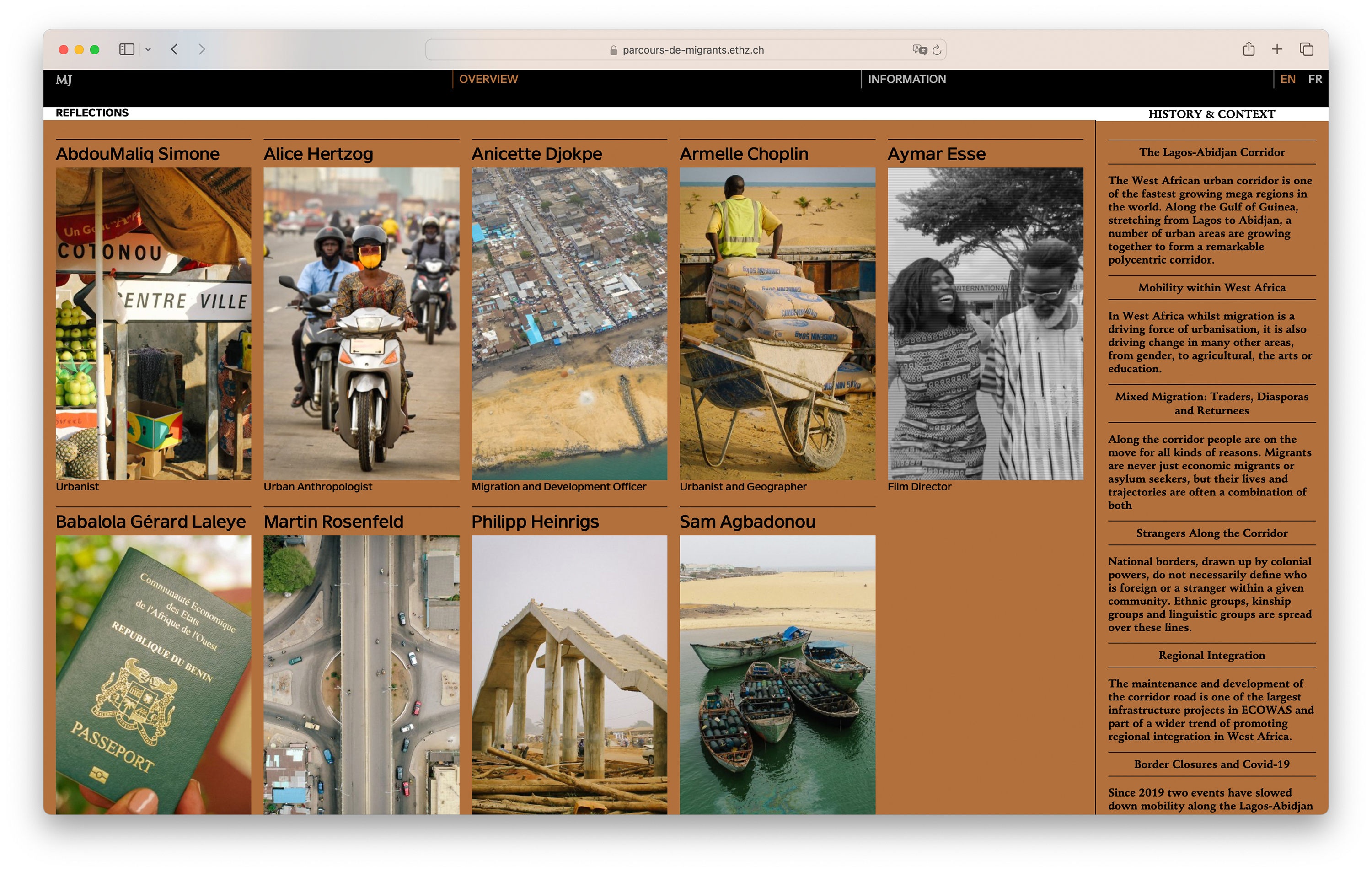Open a new tab with plus icon
Screen dimensions: 1372x872
pyautogui.click(x=1277, y=49)
